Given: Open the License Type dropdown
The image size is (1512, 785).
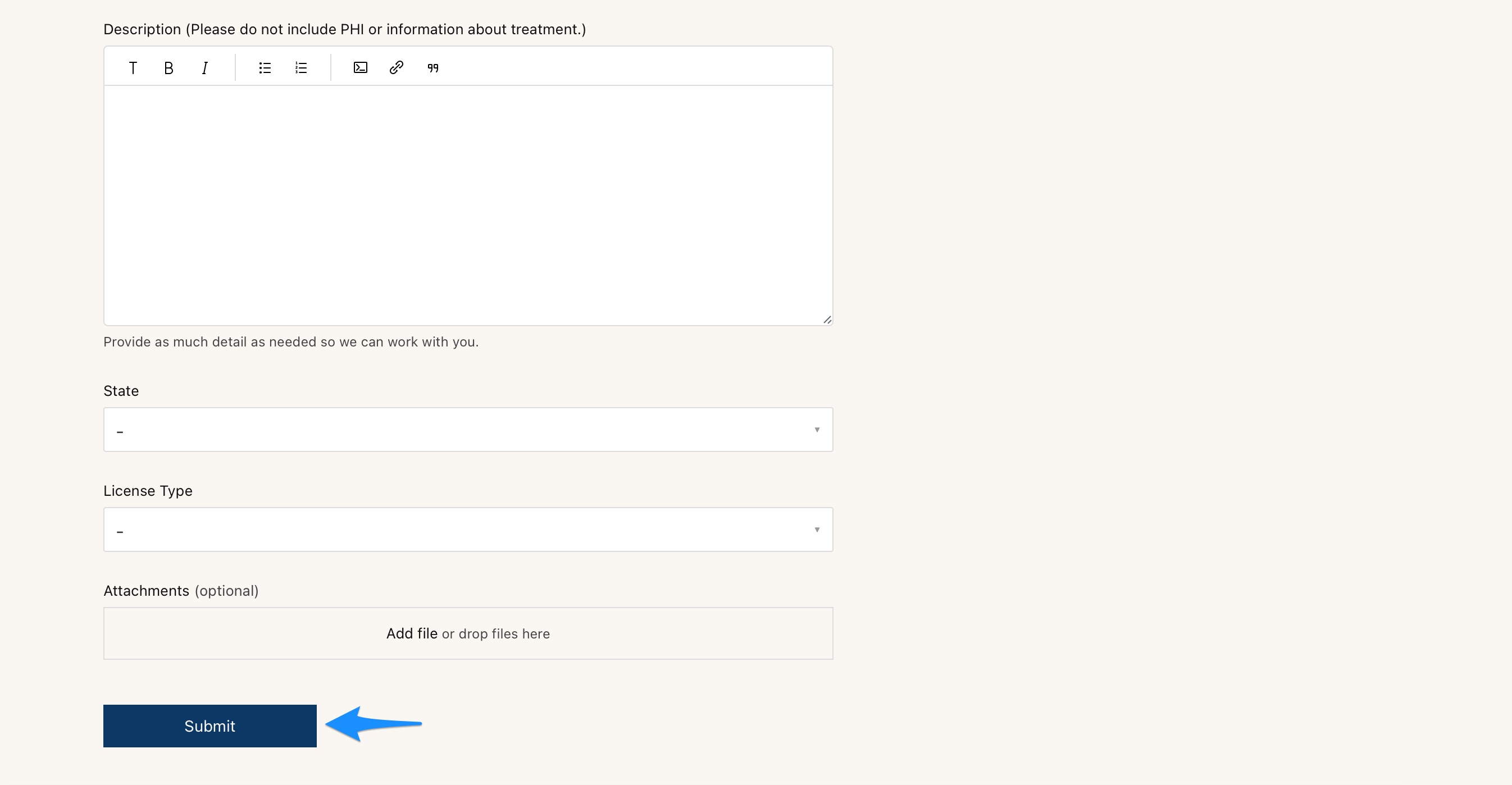Looking at the screenshot, I should tap(468, 529).
